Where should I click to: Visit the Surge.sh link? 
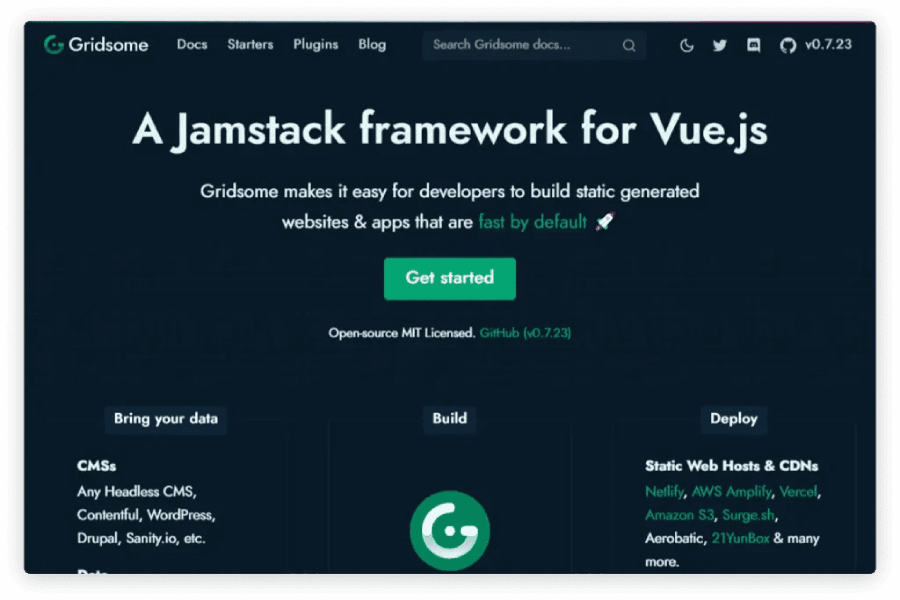pyautogui.click(x=748, y=516)
